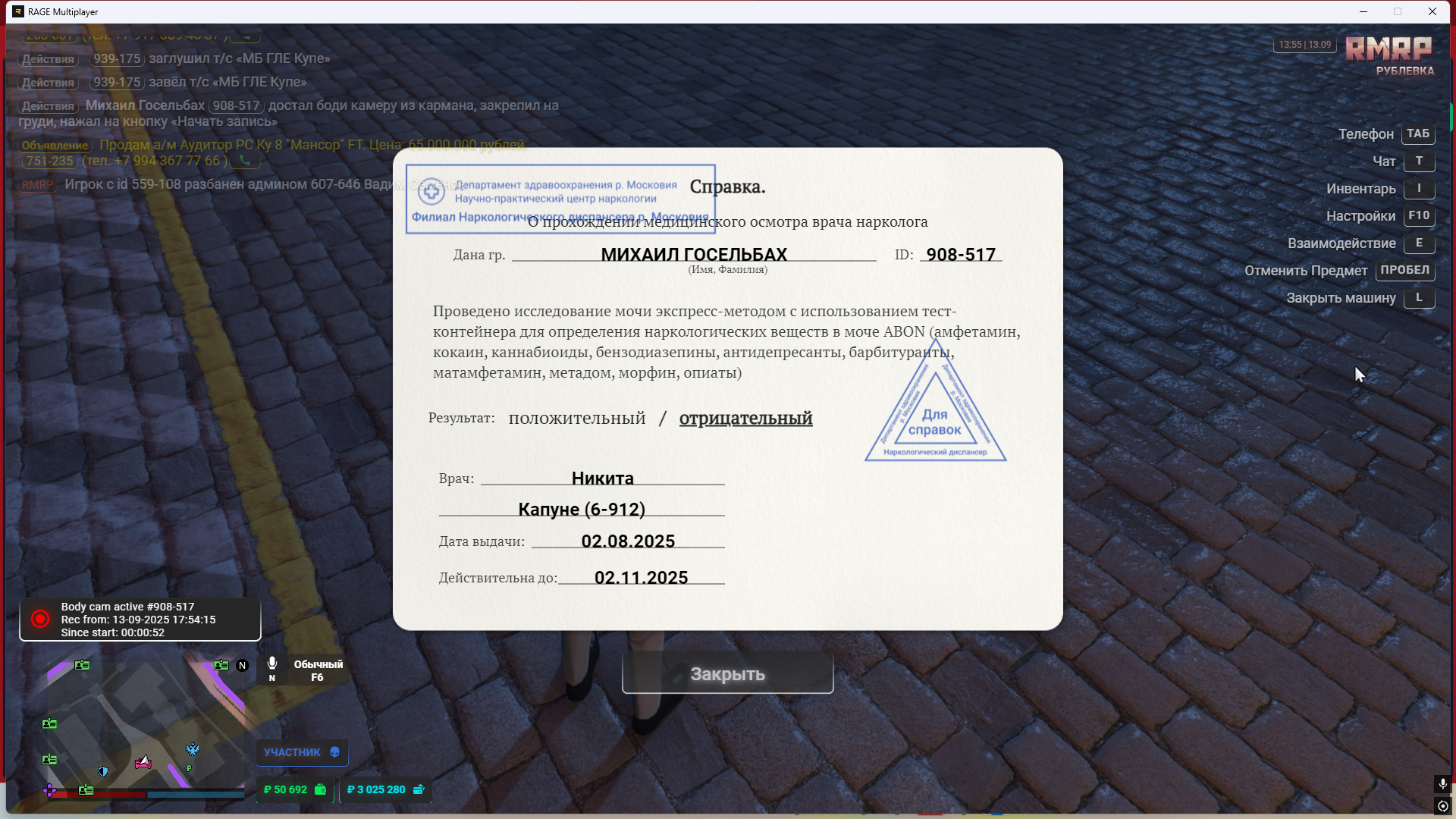Click the green wallet icon next to 50 692
Viewport: 1456px width, 819px height.
320,789
